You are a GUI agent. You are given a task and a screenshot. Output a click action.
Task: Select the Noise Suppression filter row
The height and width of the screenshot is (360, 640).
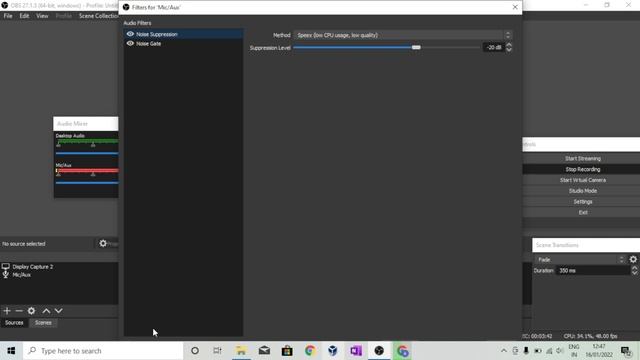coord(184,34)
